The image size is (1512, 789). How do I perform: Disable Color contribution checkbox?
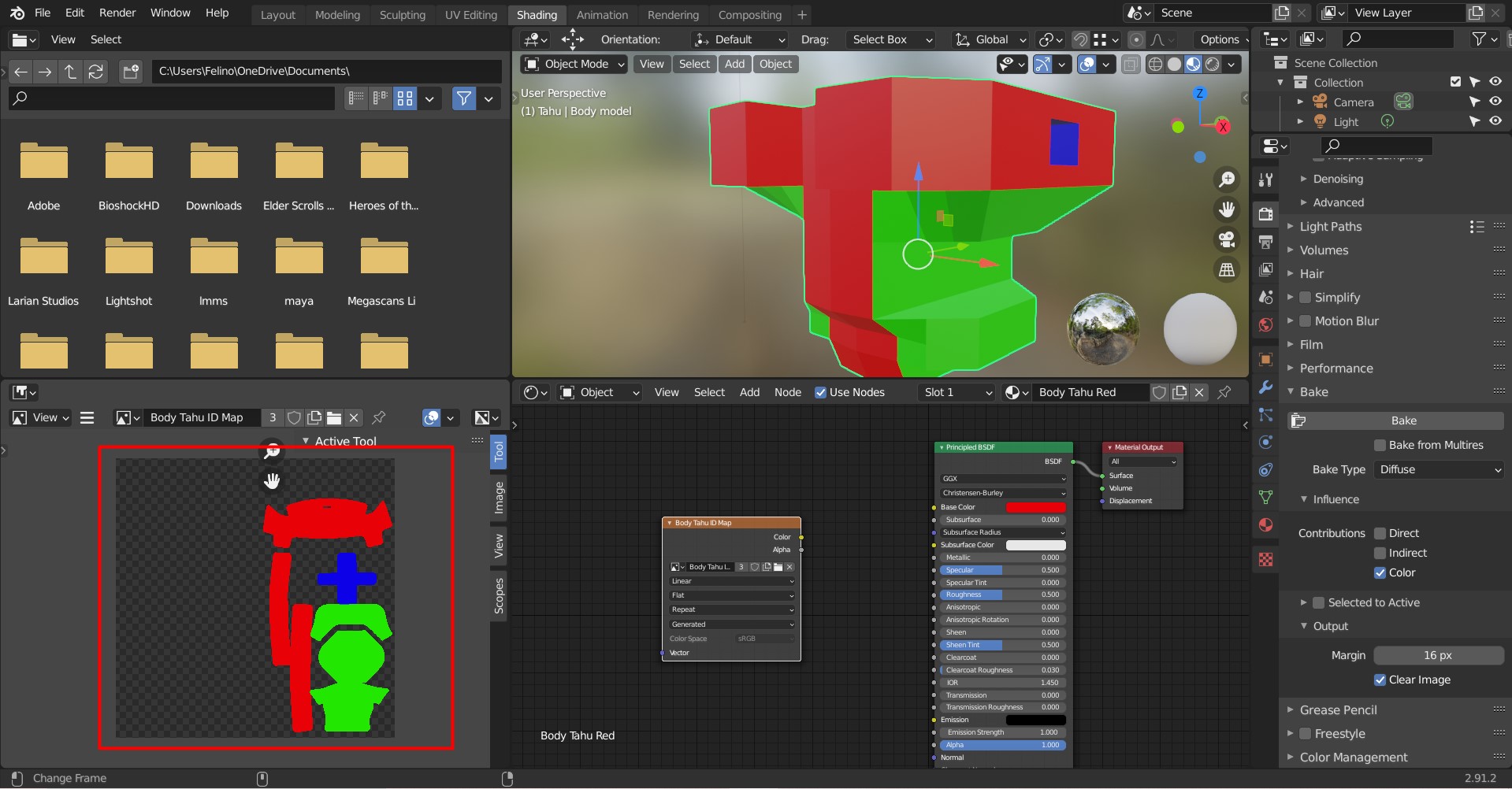[1380, 572]
